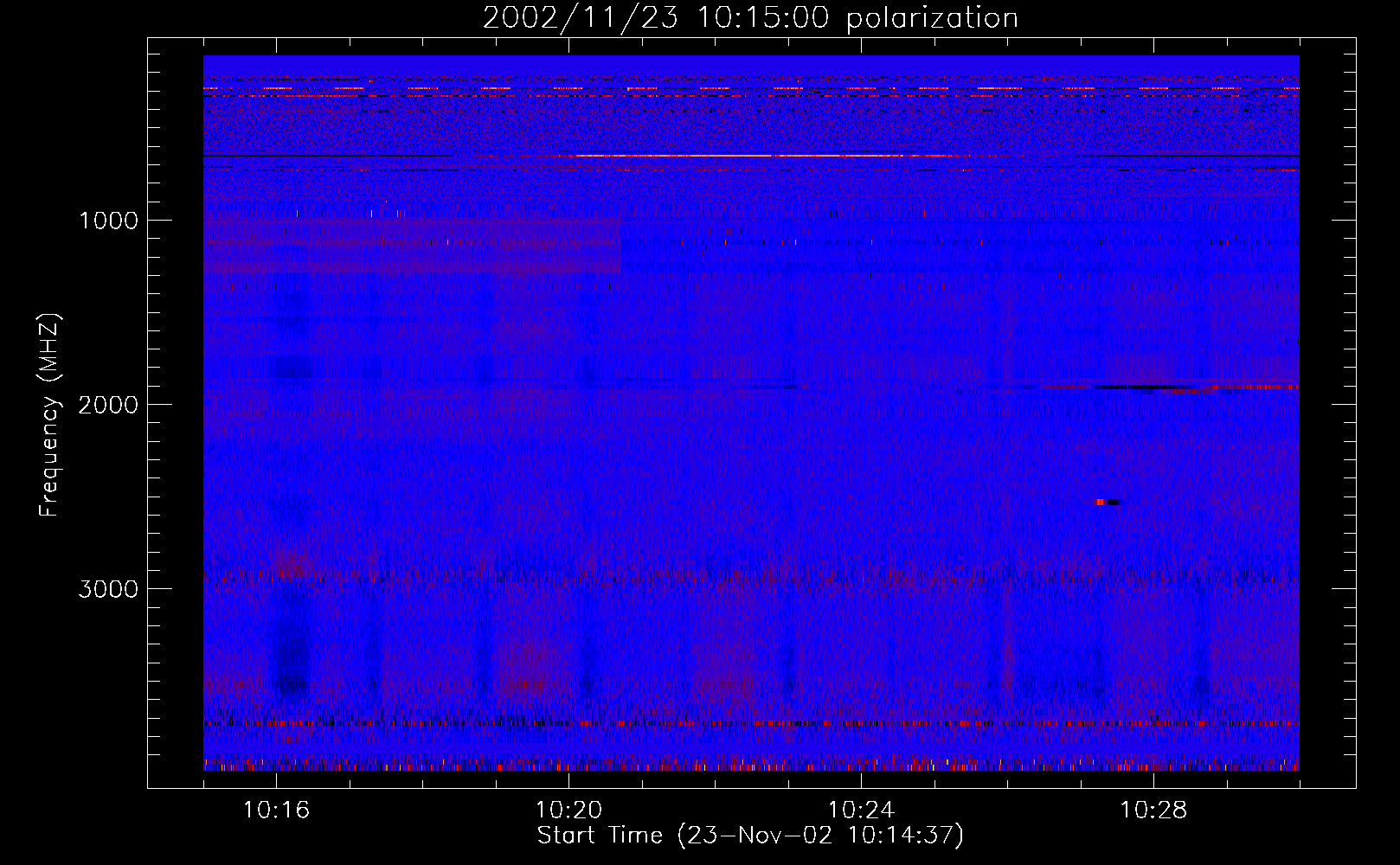This screenshot has width=1400, height=865.
Task: Select the 'Start Time (23-Nov-02 10:14:37)' label
Action: 750,836
